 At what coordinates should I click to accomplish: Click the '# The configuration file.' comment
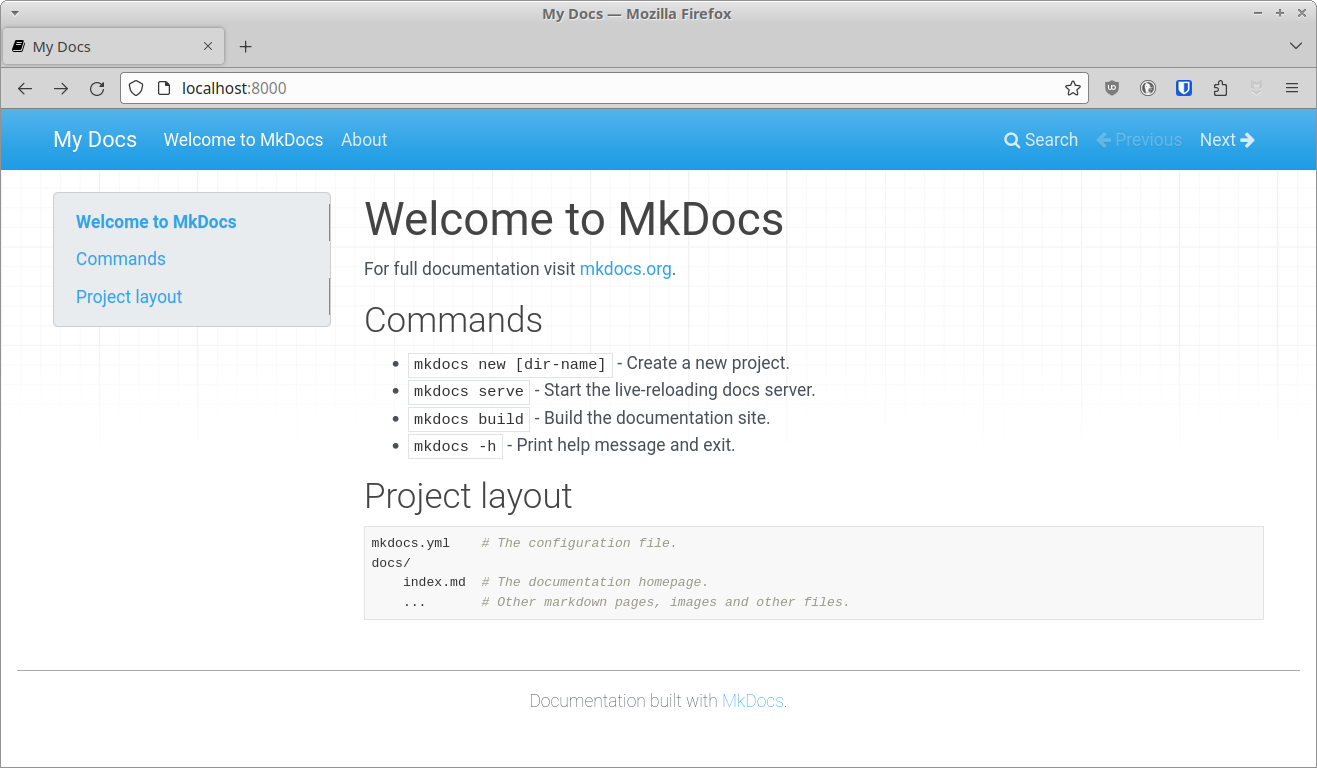click(579, 543)
